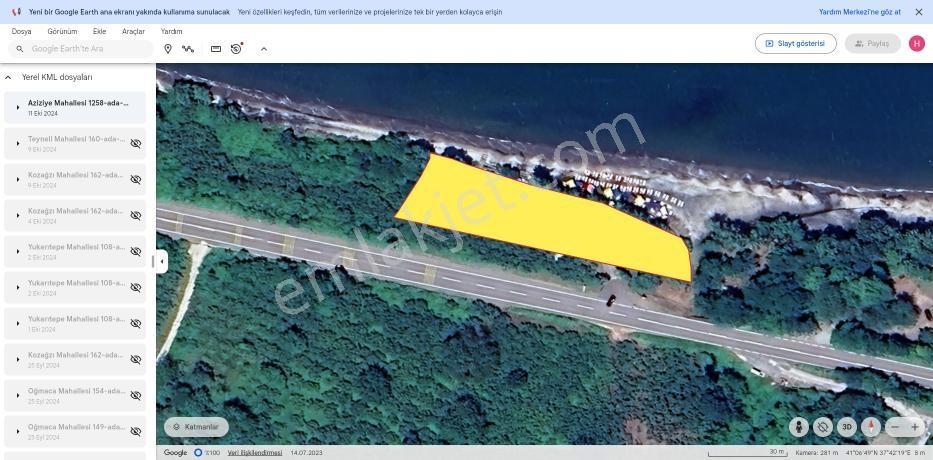Show the Teyneli Mahallesi 160-ada KML layer
This screenshot has height=460, width=933.
[x=136, y=143]
